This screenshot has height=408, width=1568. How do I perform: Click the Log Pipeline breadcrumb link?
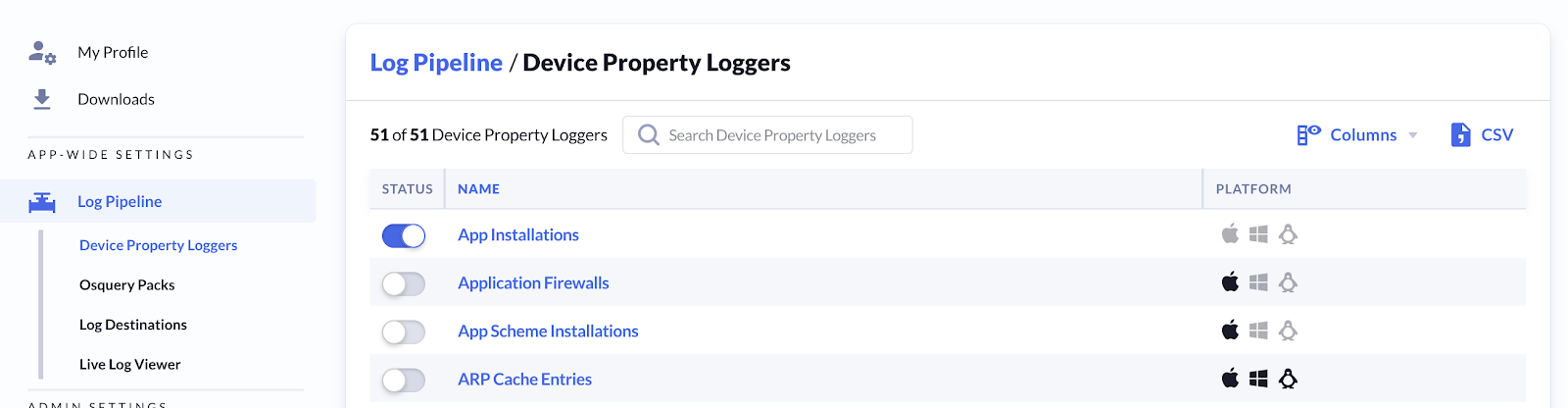tap(436, 63)
